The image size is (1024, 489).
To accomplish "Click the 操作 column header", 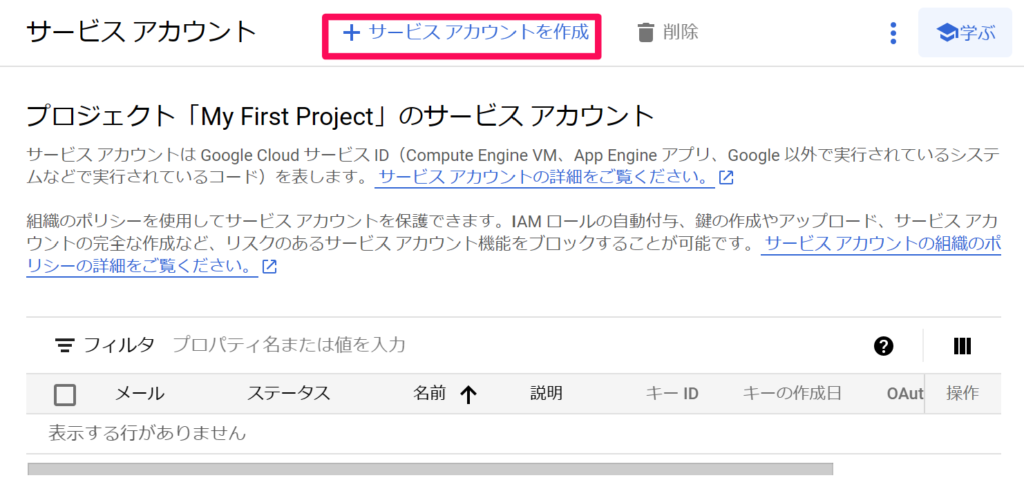I will tap(963, 394).
